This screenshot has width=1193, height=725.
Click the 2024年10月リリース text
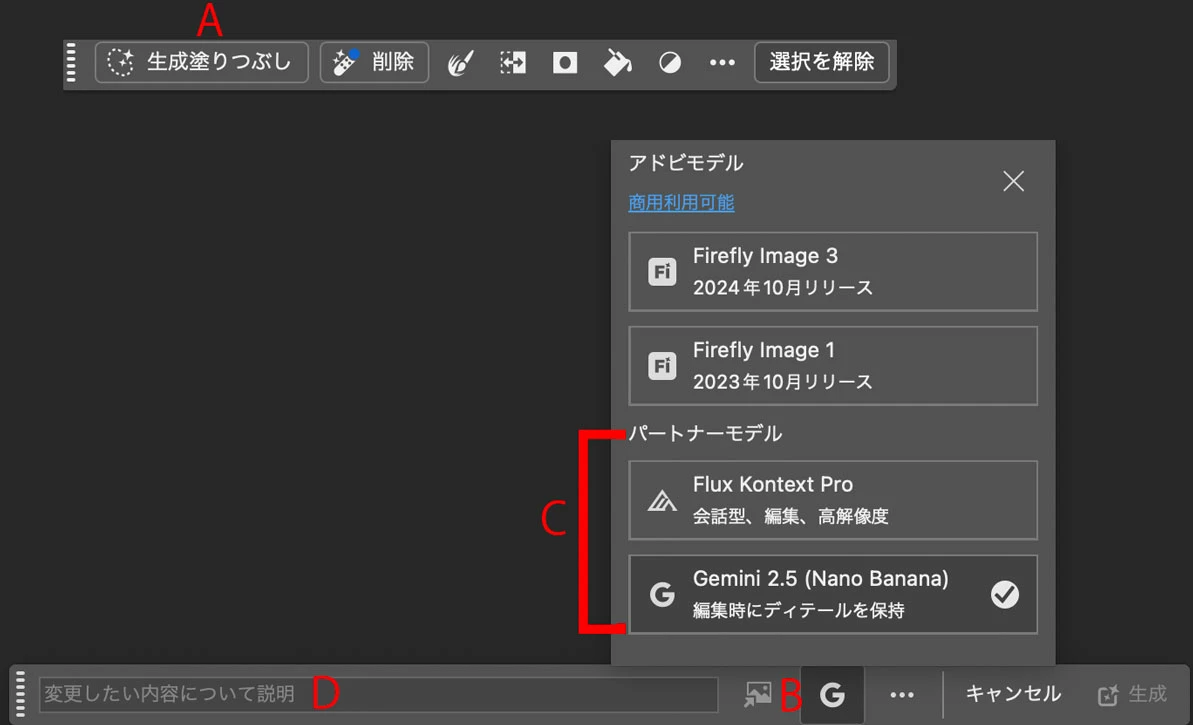(782, 288)
